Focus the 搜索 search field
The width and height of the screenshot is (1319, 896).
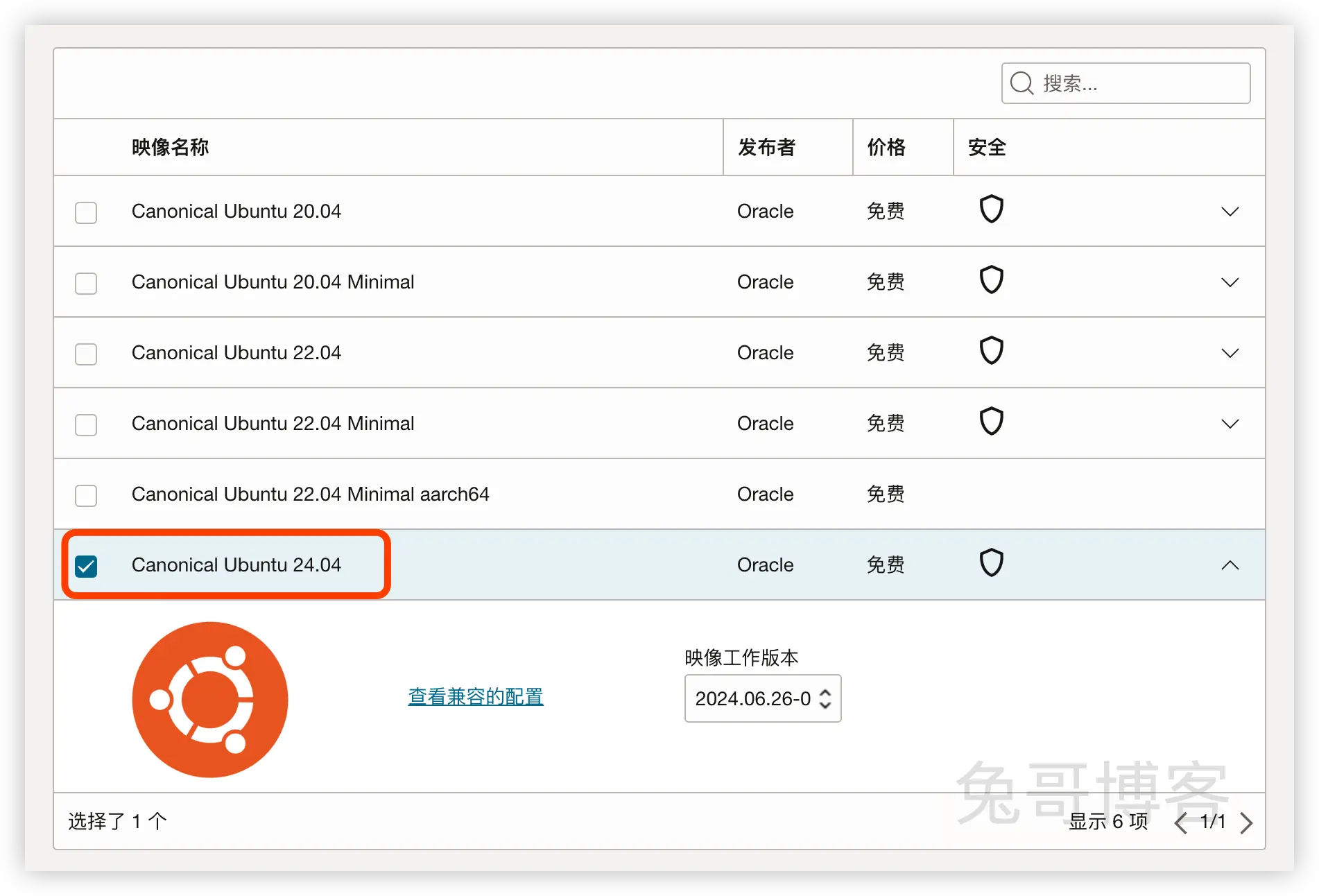coord(1126,83)
